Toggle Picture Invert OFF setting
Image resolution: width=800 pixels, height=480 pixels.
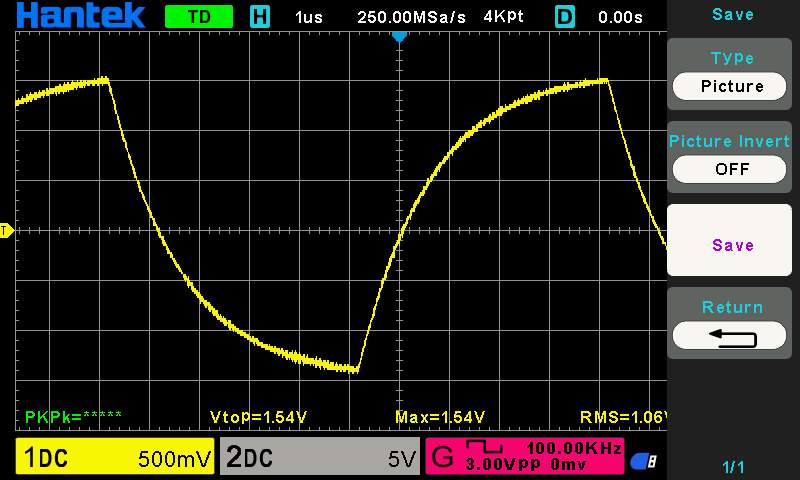(730, 169)
